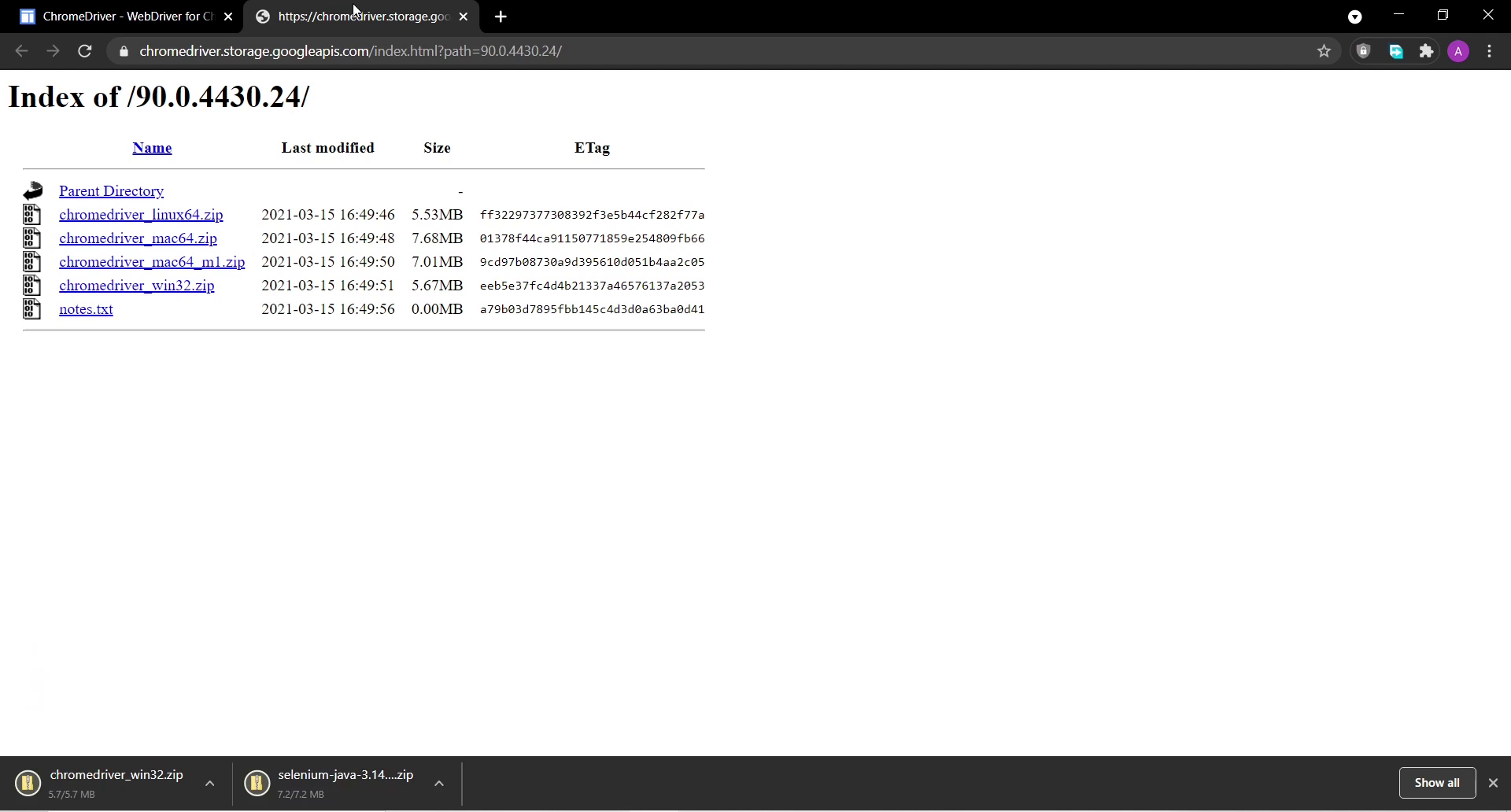Open the blue translate extension icon

(1396, 51)
